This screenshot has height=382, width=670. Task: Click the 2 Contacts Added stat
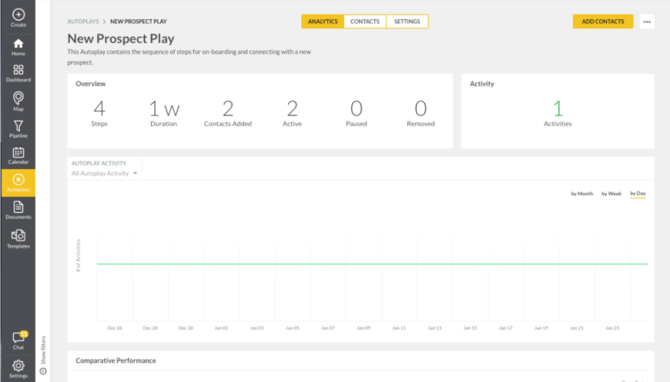[x=228, y=113]
